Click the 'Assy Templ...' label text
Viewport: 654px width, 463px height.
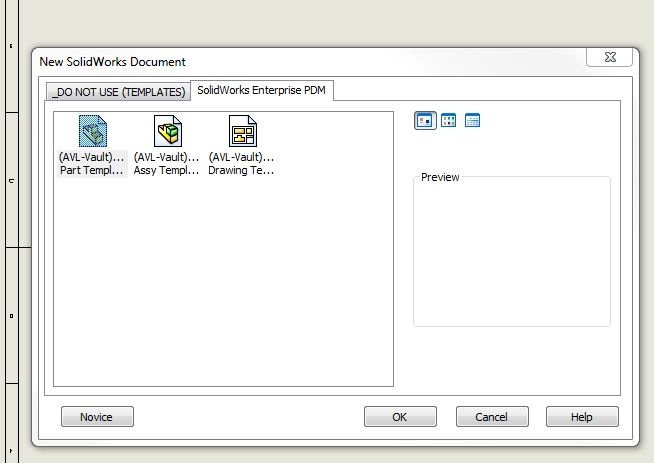[166, 170]
